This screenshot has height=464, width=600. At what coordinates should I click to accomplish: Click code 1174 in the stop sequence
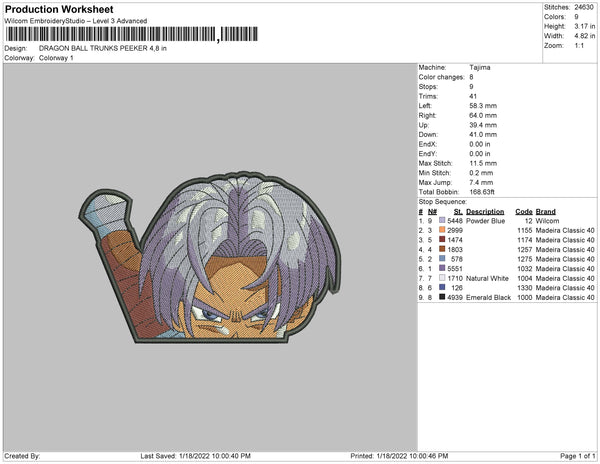525,240
